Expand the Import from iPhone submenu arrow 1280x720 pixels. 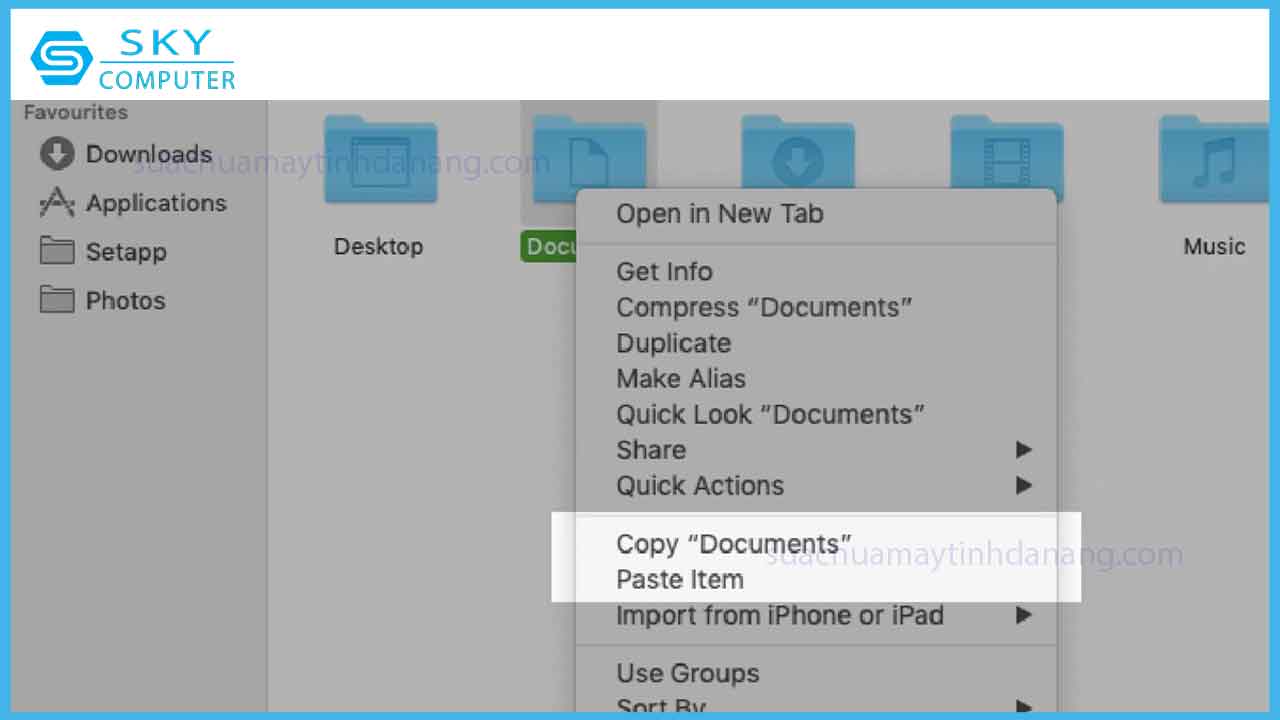(1024, 615)
